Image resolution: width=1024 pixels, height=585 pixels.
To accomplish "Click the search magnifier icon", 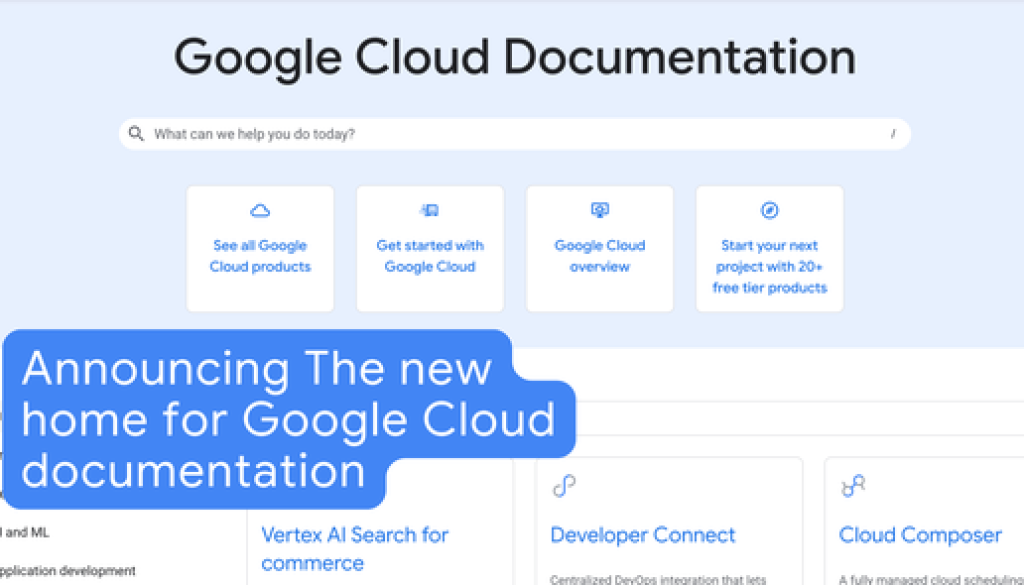I will point(137,133).
